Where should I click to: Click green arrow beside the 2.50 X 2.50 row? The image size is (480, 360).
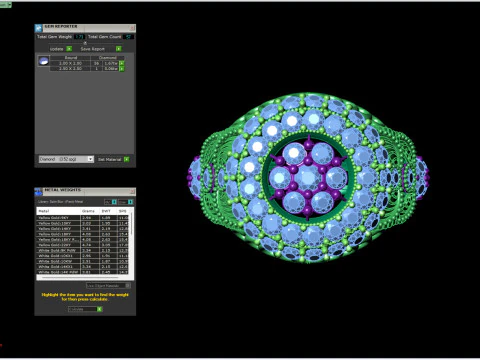pos(122,69)
